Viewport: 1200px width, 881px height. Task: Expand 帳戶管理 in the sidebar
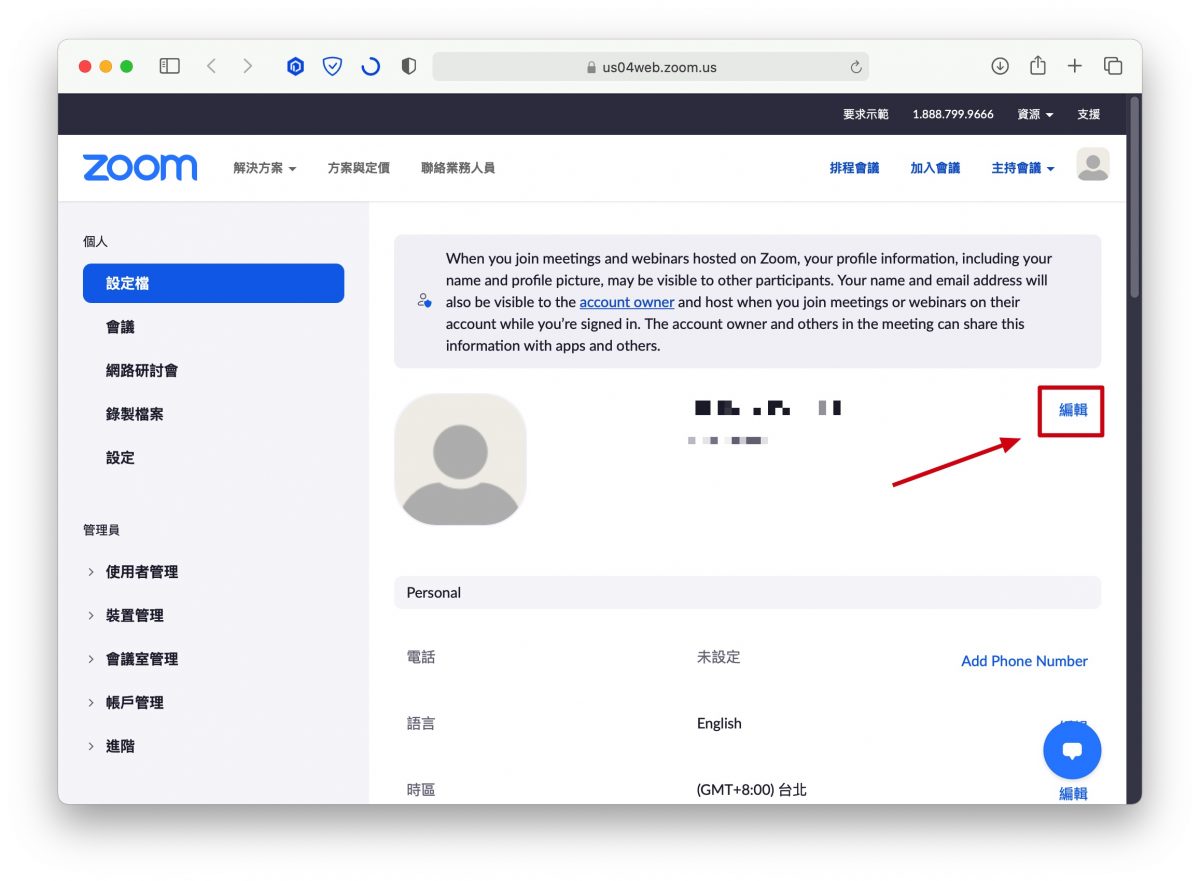(134, 702)
